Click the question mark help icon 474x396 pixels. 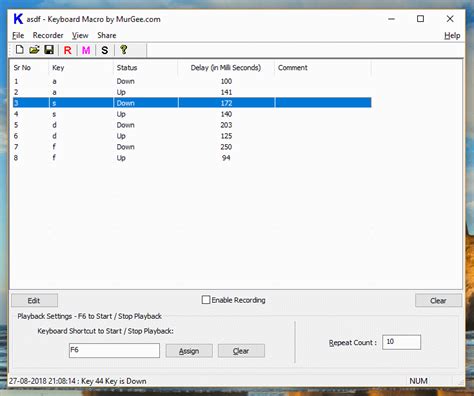coord(124,50)
